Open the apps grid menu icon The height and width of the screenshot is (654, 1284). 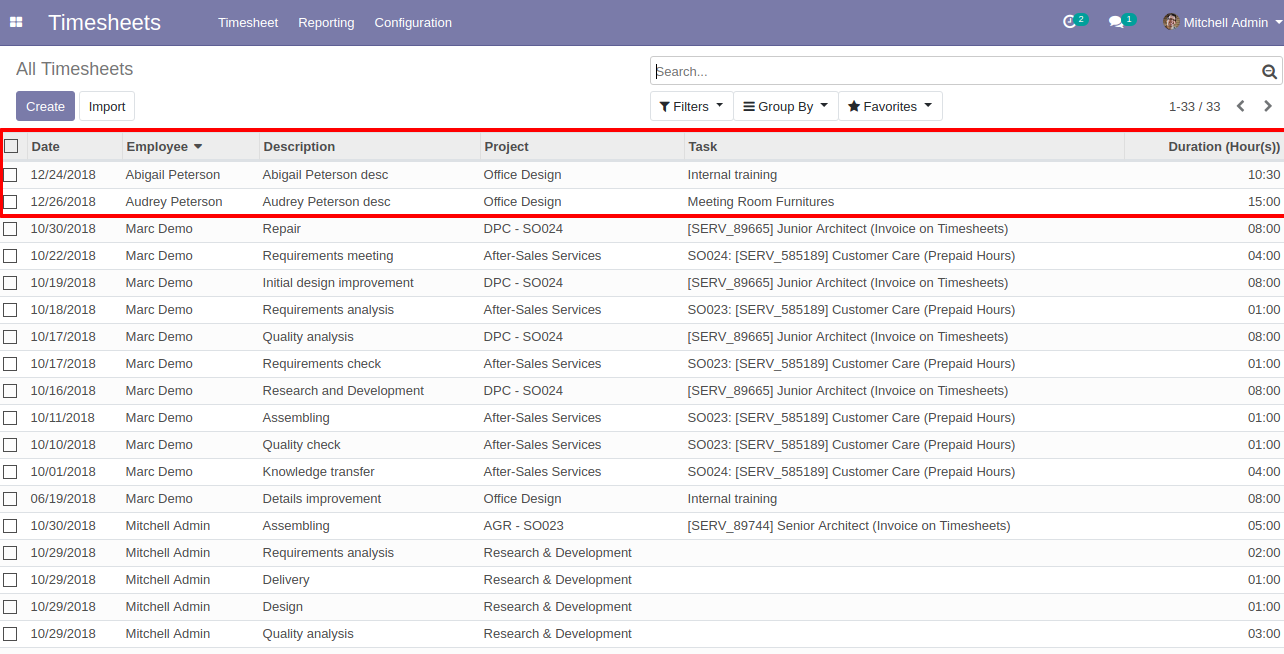click(16, 22)
